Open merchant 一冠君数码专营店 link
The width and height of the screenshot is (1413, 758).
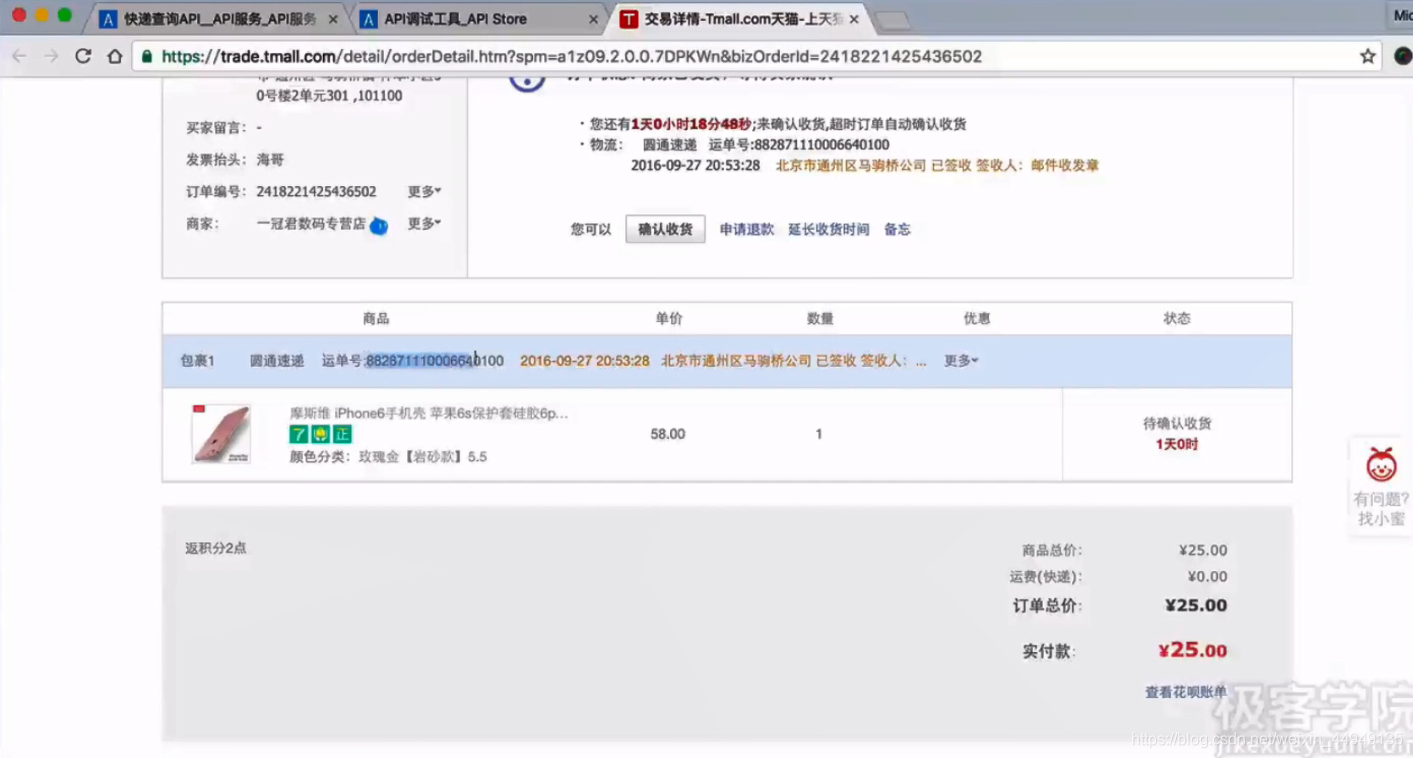311,224
